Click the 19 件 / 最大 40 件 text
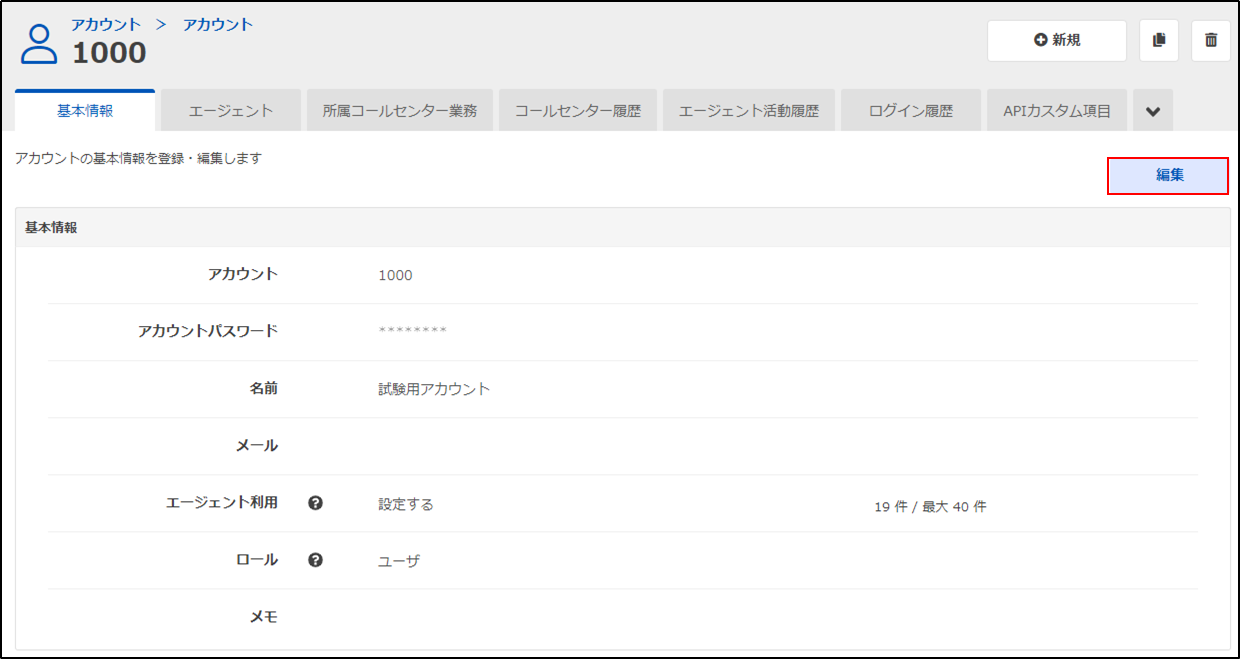Image resolution: width=1240 pixels, height=659 pixels. (x=930, y=507)
